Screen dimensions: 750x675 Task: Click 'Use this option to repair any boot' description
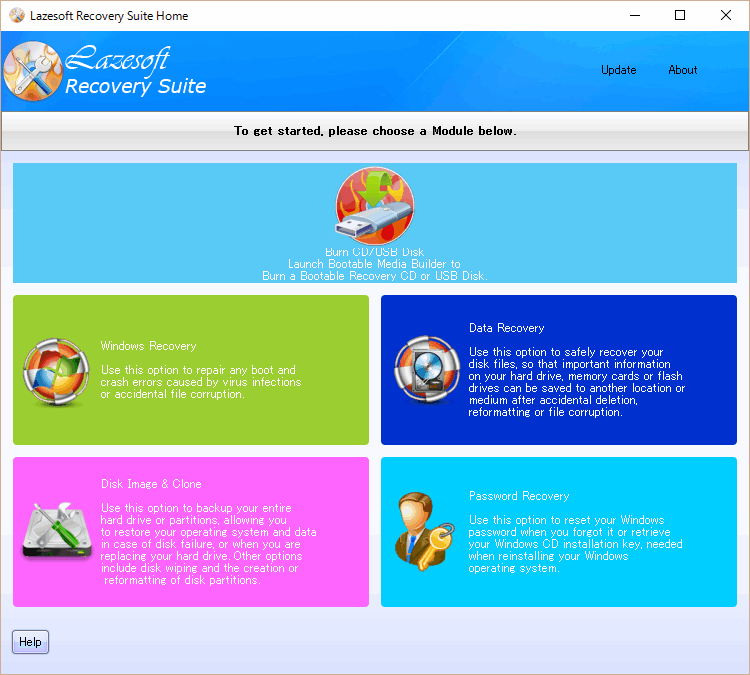(x=201, y=382)
